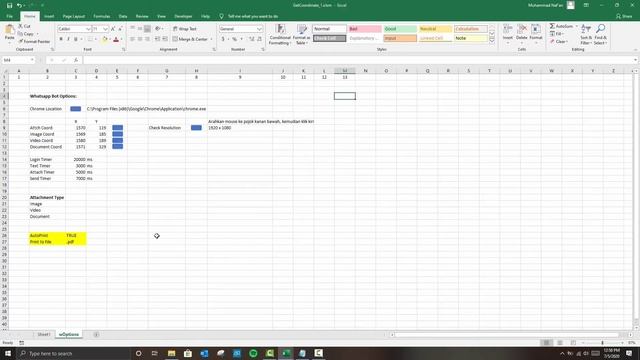Viewport: 640px width, 360px height.
Task: Switch to the Data tab
Action: click(123, 16)
